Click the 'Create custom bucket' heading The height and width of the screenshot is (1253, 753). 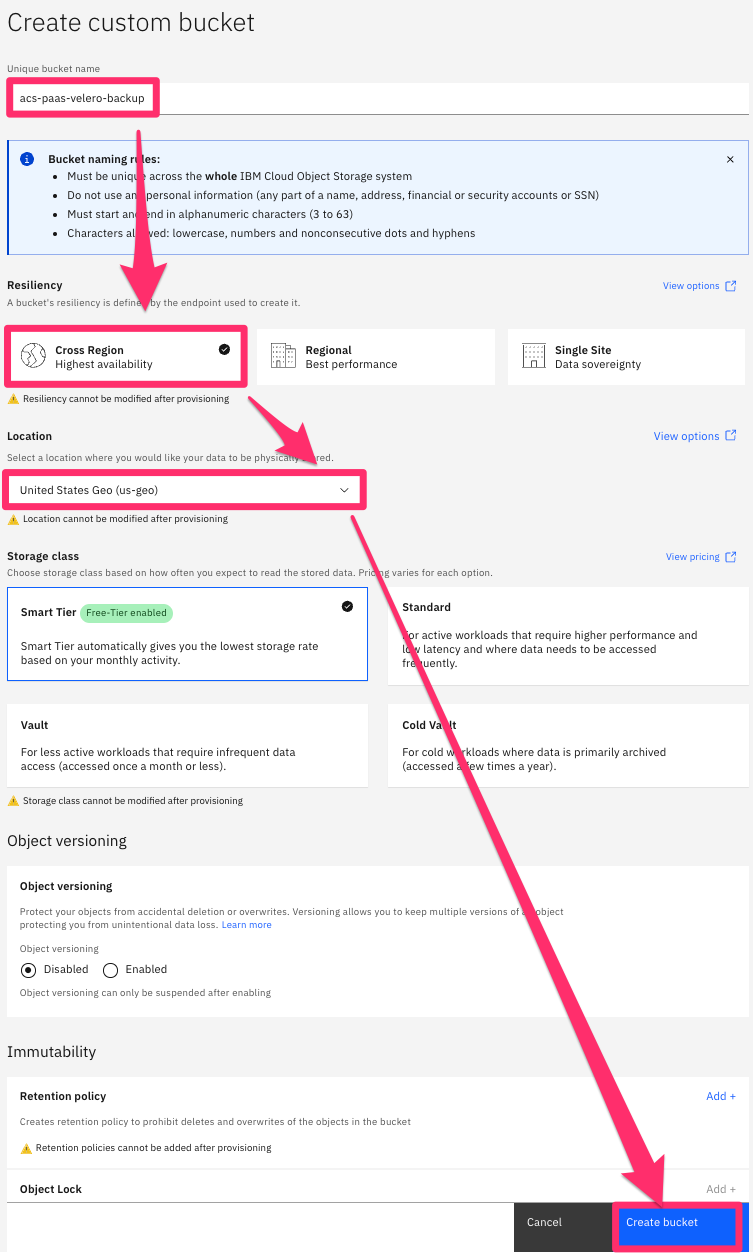[x=131, y=22]
